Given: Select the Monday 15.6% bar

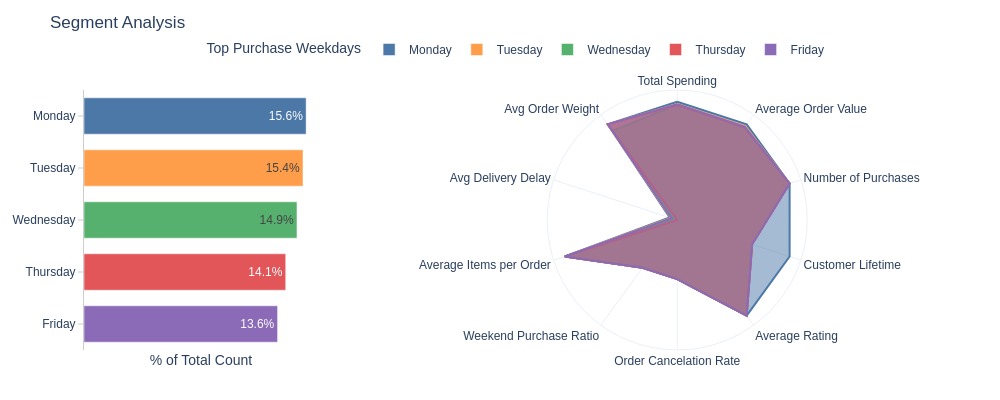Looking at the screenshot, I should [195, 116].
